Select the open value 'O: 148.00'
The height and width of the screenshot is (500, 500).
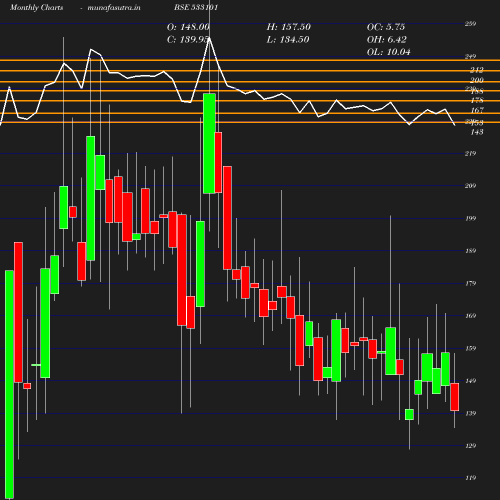pos(188,27)
